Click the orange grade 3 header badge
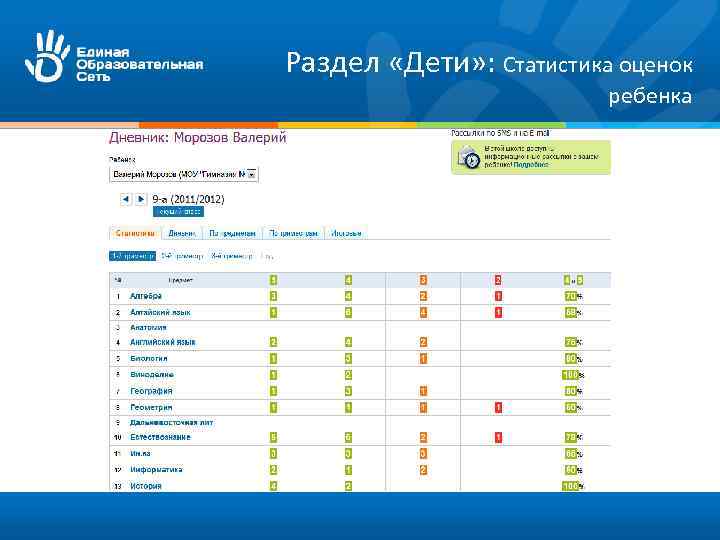This screenshot has width=720, height=540. point(423,280)
